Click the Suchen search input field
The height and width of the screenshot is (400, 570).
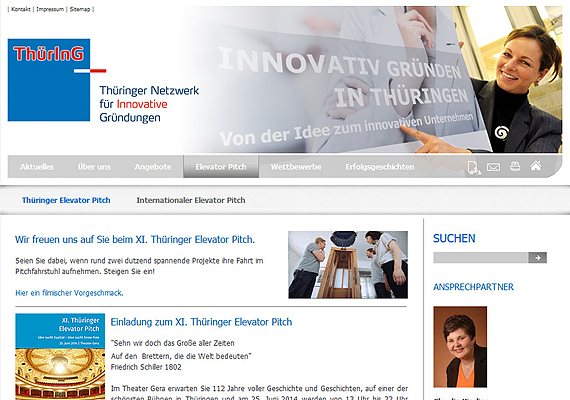click(x=481, y=257)
